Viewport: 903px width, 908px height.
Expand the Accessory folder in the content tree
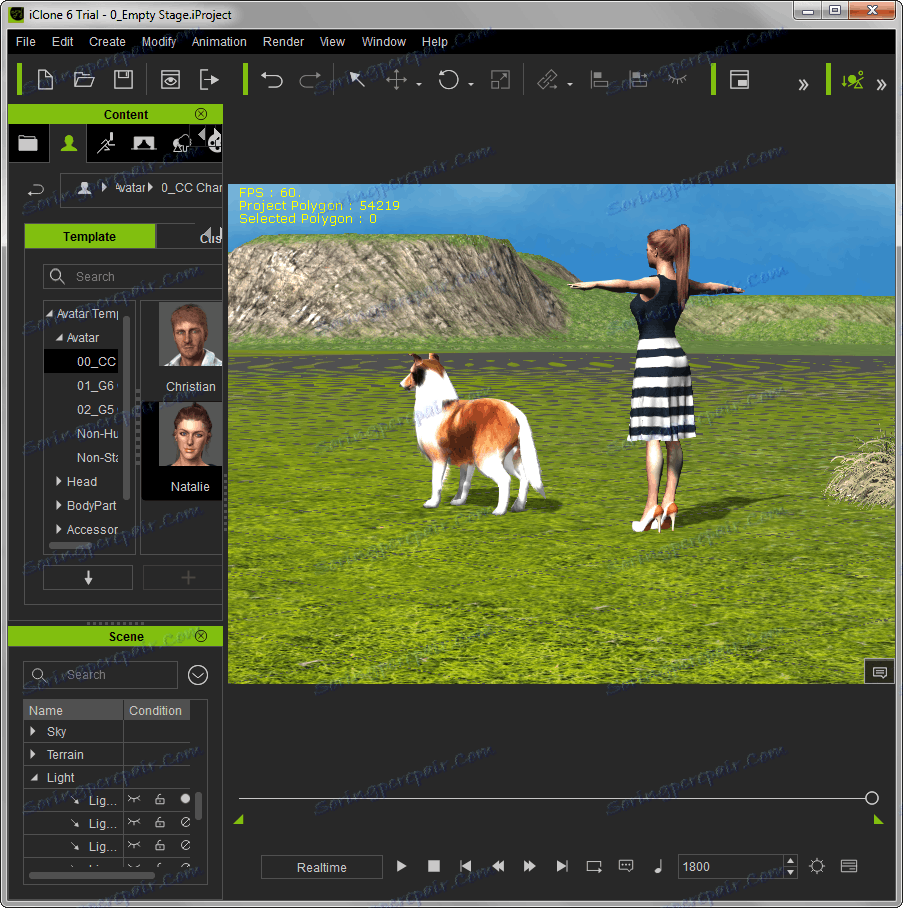point(59,529)
